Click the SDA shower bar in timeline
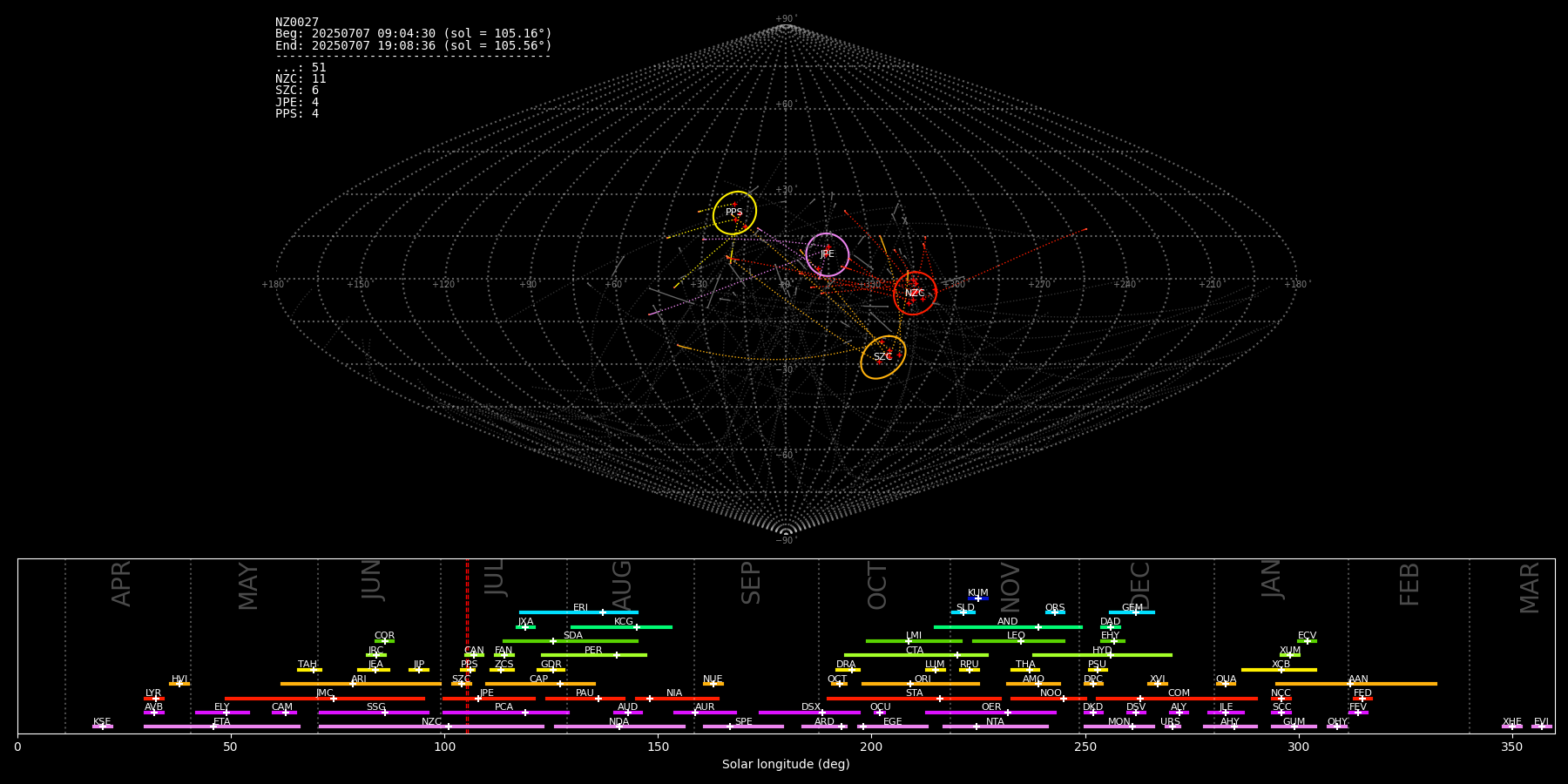The height and width of the screenshot is (784, 1568). (571, 641)
